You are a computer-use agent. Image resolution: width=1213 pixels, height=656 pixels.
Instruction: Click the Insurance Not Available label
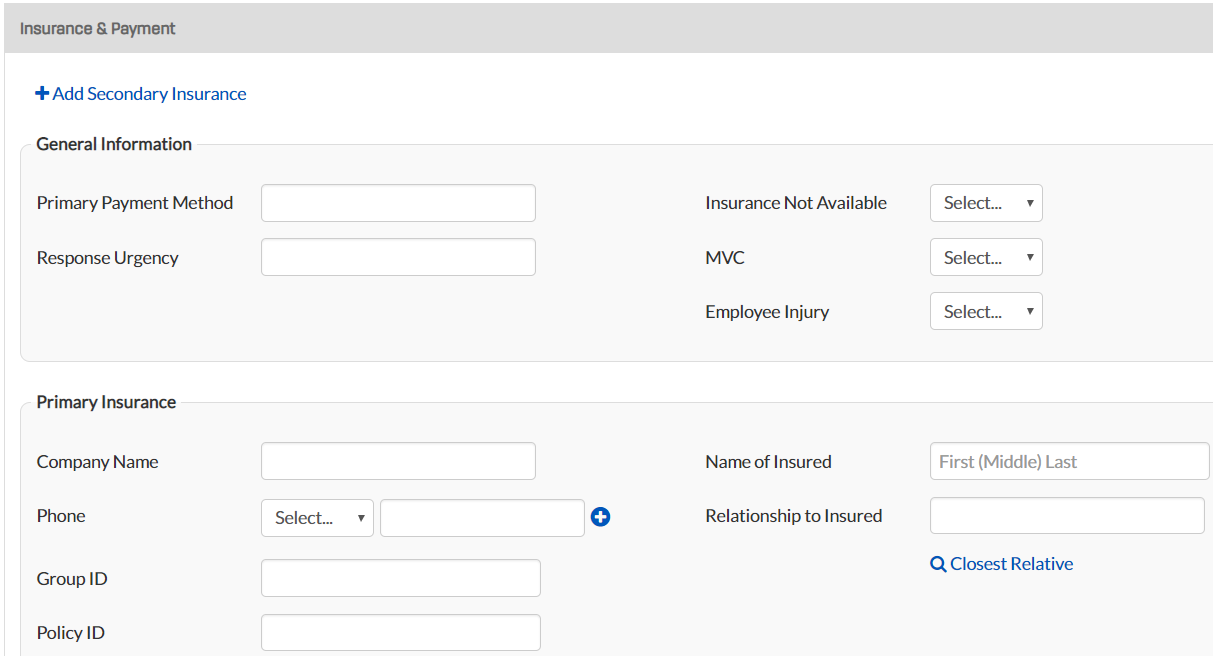[x=796, y=203]
